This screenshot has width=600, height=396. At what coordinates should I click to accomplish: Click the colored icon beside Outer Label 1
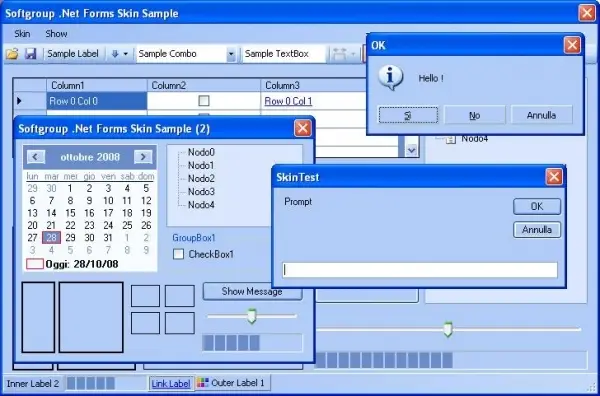click(x=202, y=383)
